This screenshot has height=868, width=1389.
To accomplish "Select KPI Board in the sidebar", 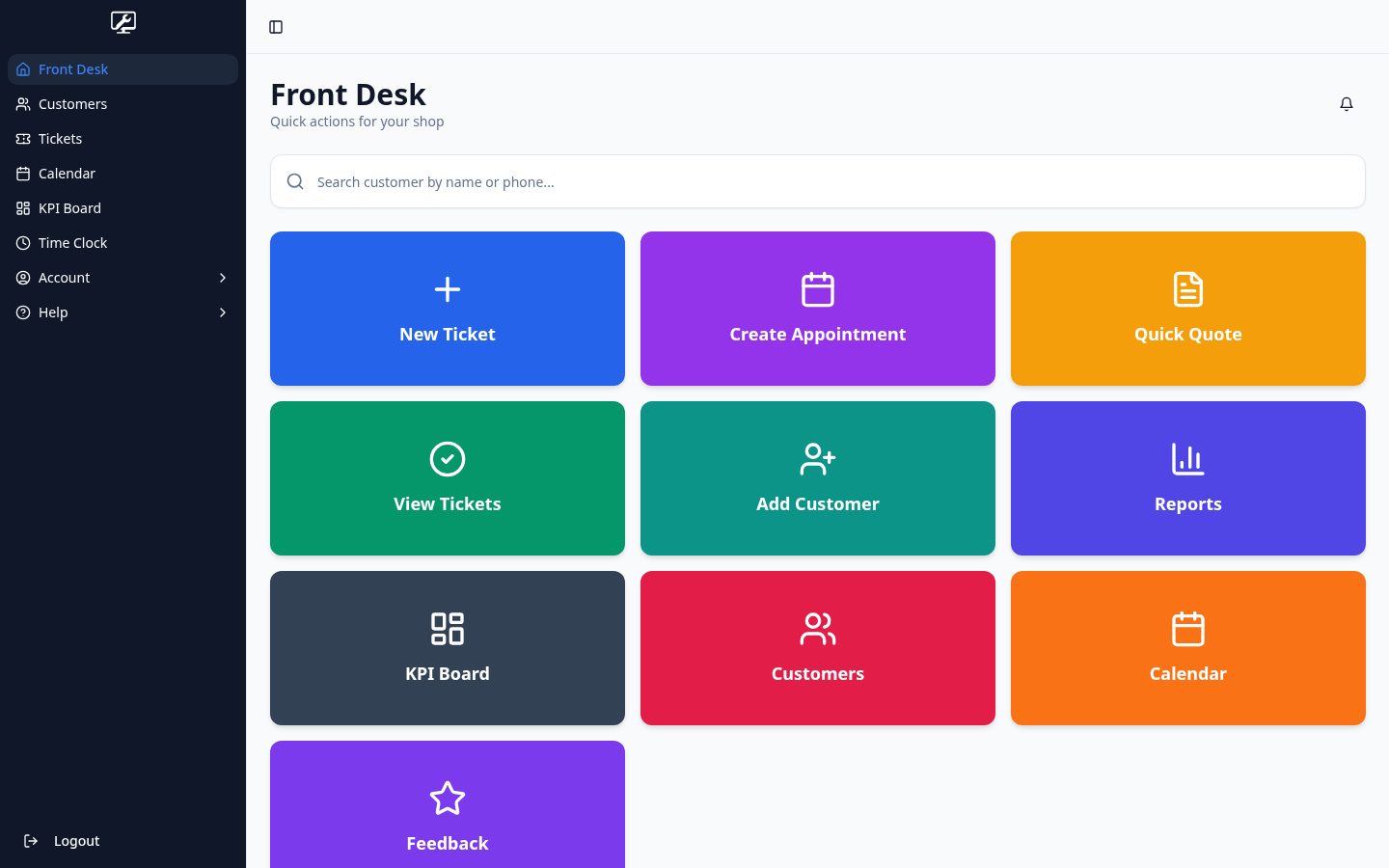I will point(123,208).
